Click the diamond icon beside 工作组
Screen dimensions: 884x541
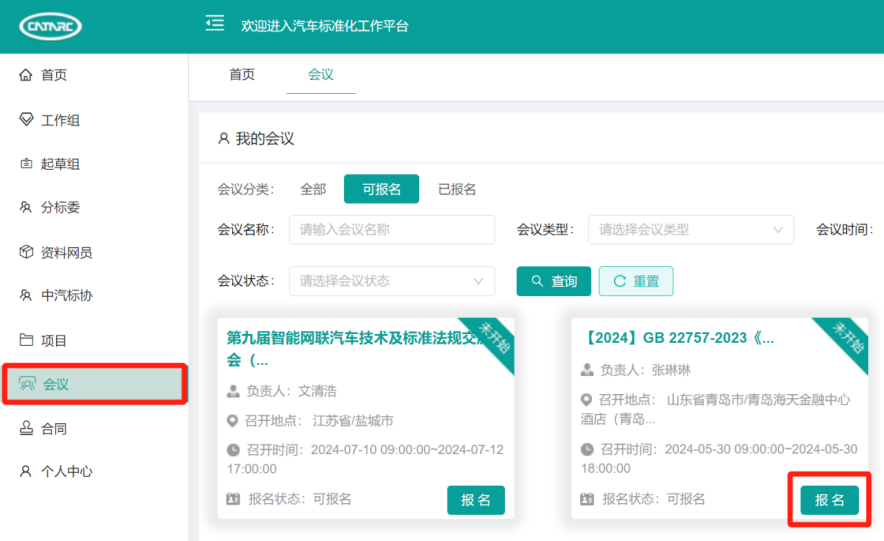tap(26, 119)
